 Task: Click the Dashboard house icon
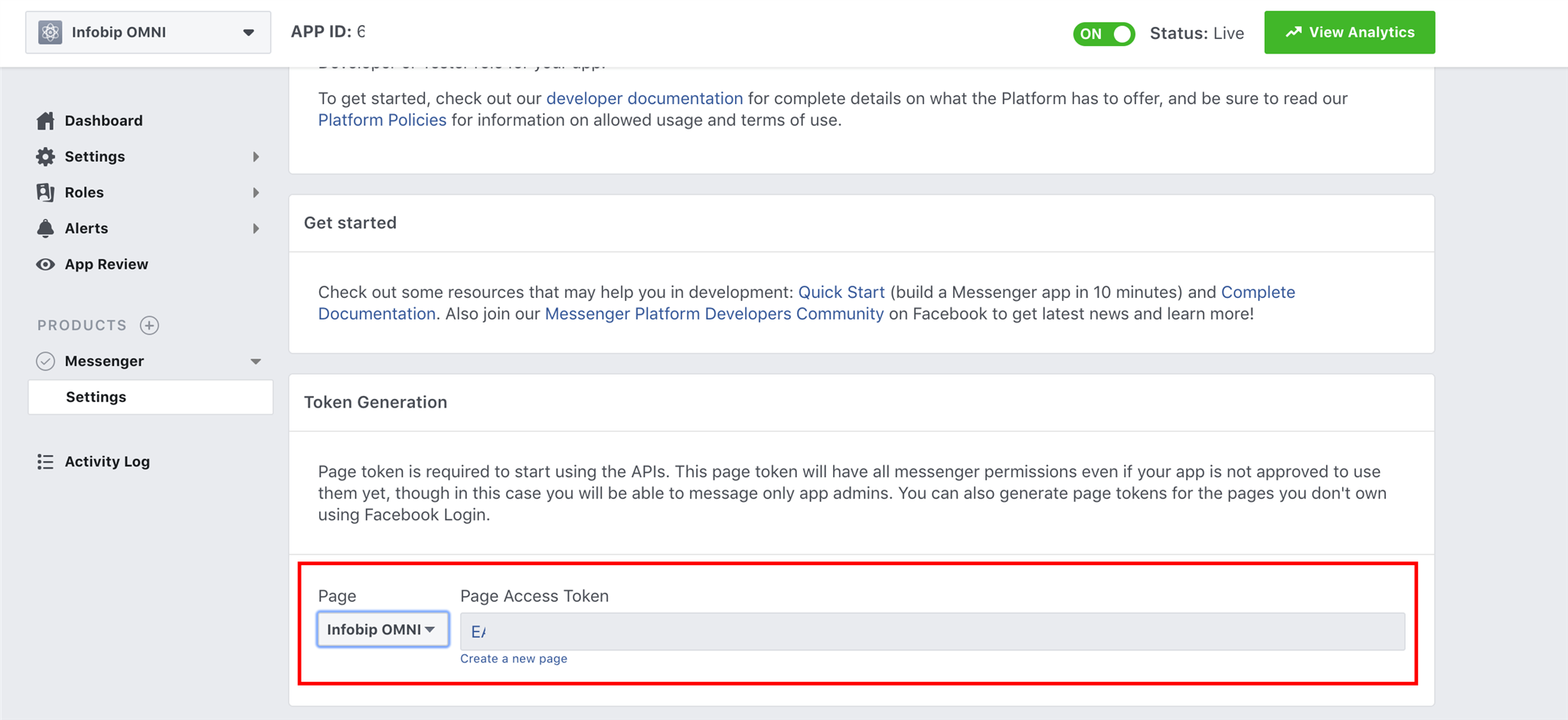click(x=45, y=120)
